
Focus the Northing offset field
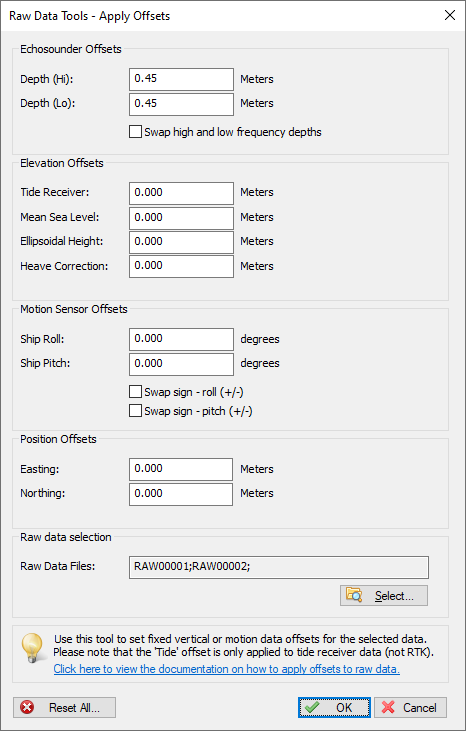click(181, 494)
